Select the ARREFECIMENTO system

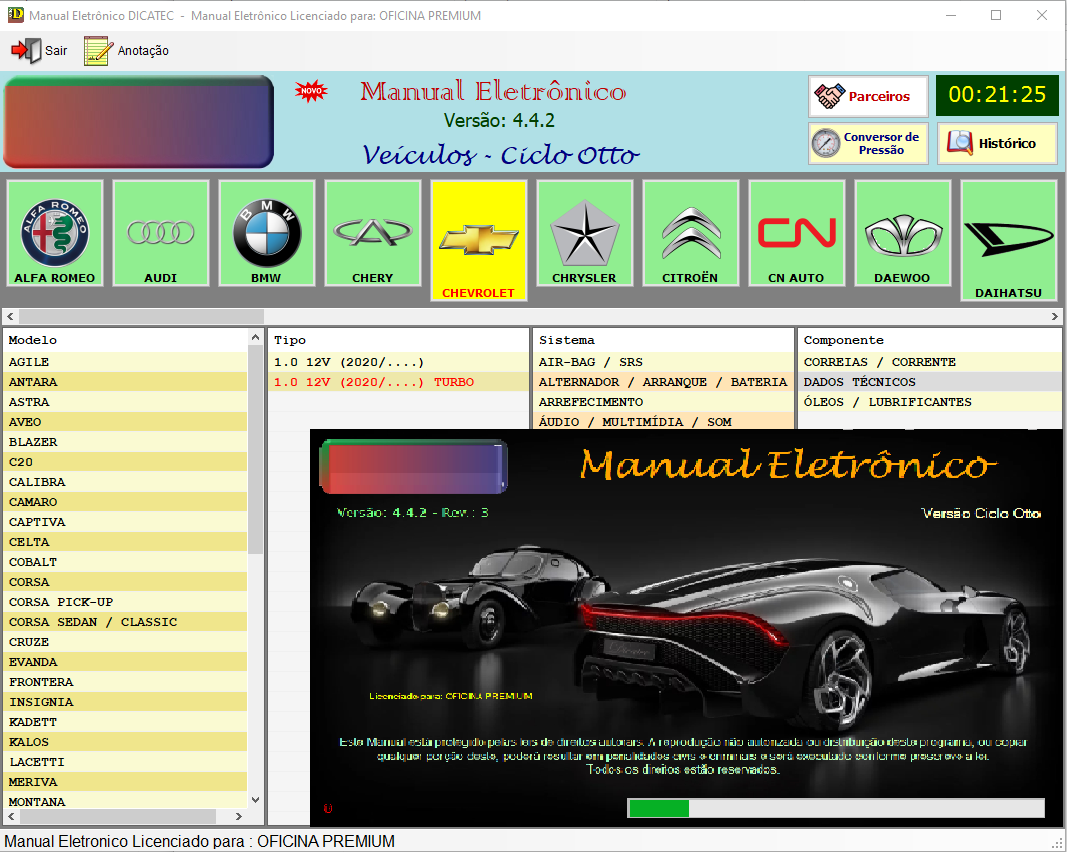pyautogui.click(x=663, y=402)
